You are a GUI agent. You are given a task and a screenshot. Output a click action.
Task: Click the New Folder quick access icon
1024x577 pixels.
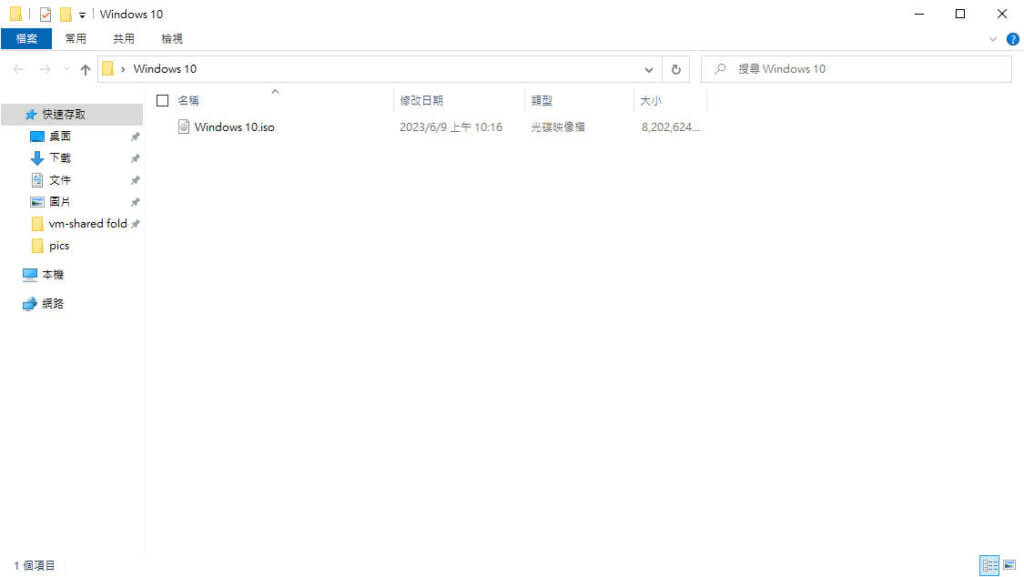click(65, 14)
